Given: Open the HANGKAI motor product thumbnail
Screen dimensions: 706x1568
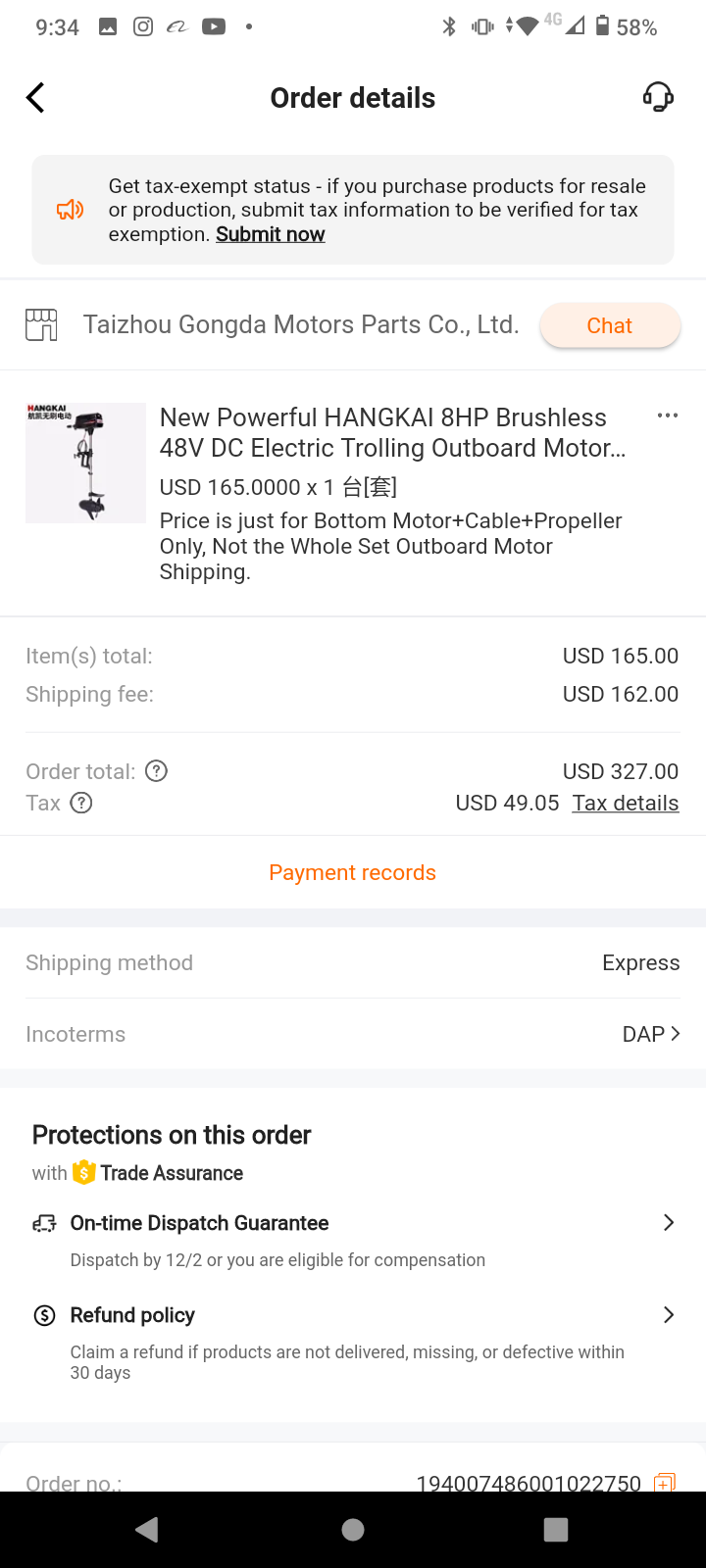Looking at the screenshot, I should (85, 463).
